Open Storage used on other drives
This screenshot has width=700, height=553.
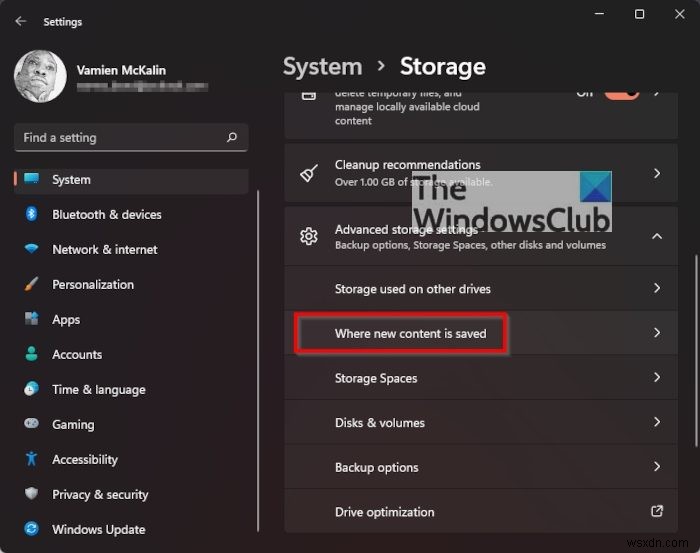[481, 288]
